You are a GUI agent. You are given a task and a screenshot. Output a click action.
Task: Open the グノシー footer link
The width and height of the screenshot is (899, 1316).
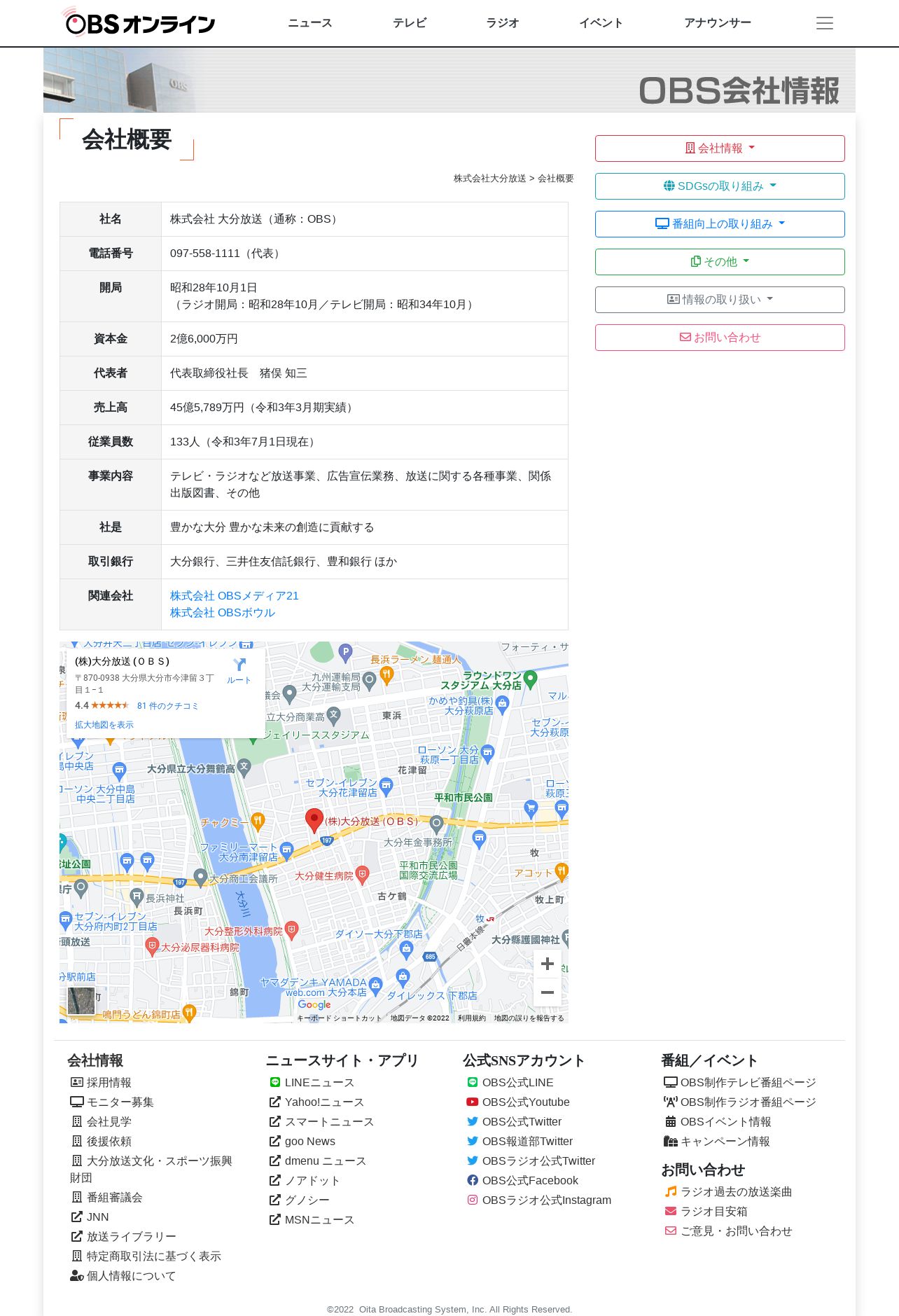(x=307, y=1200)
